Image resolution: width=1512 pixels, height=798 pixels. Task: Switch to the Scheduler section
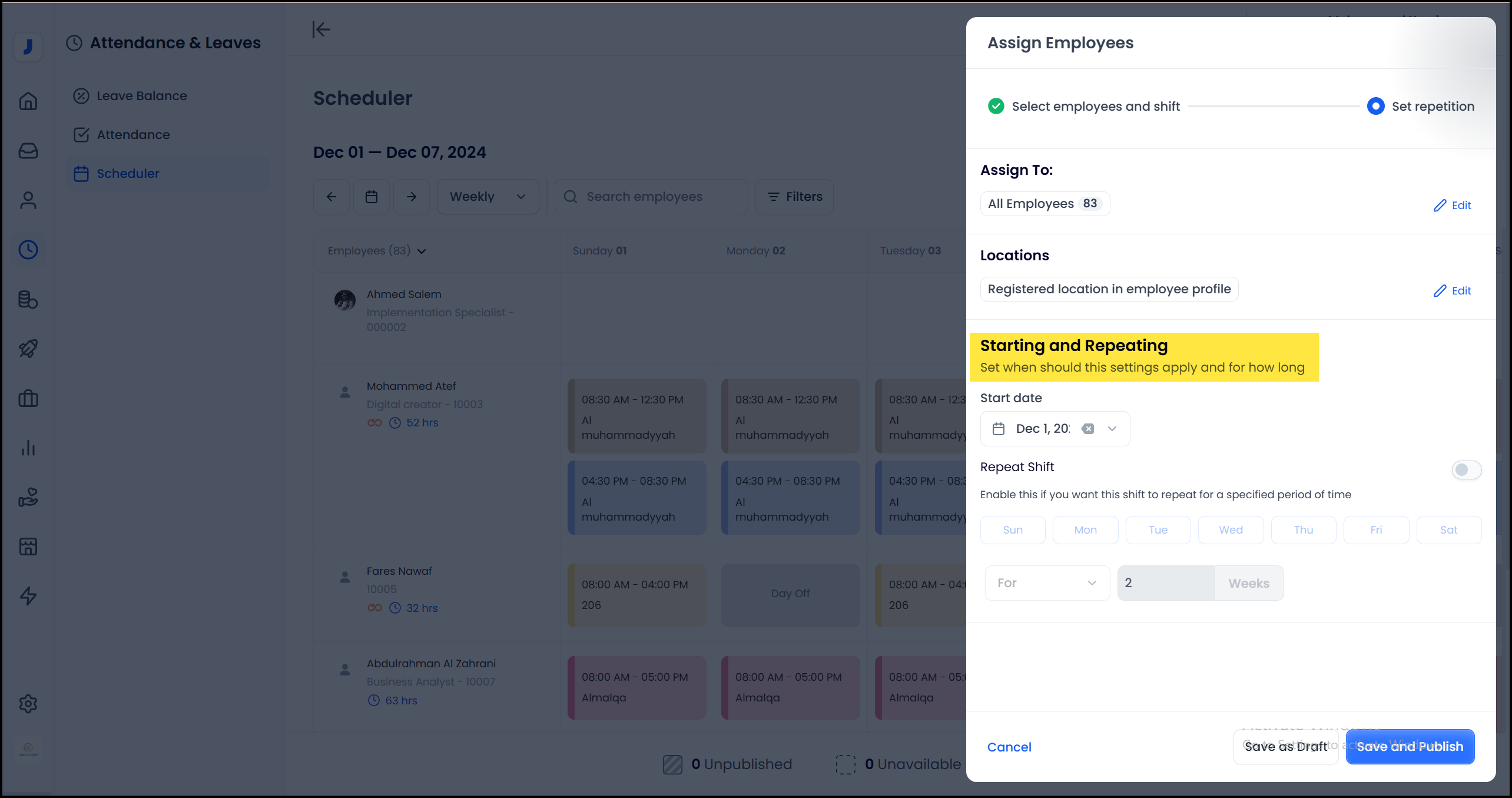(x=128, y=173)
